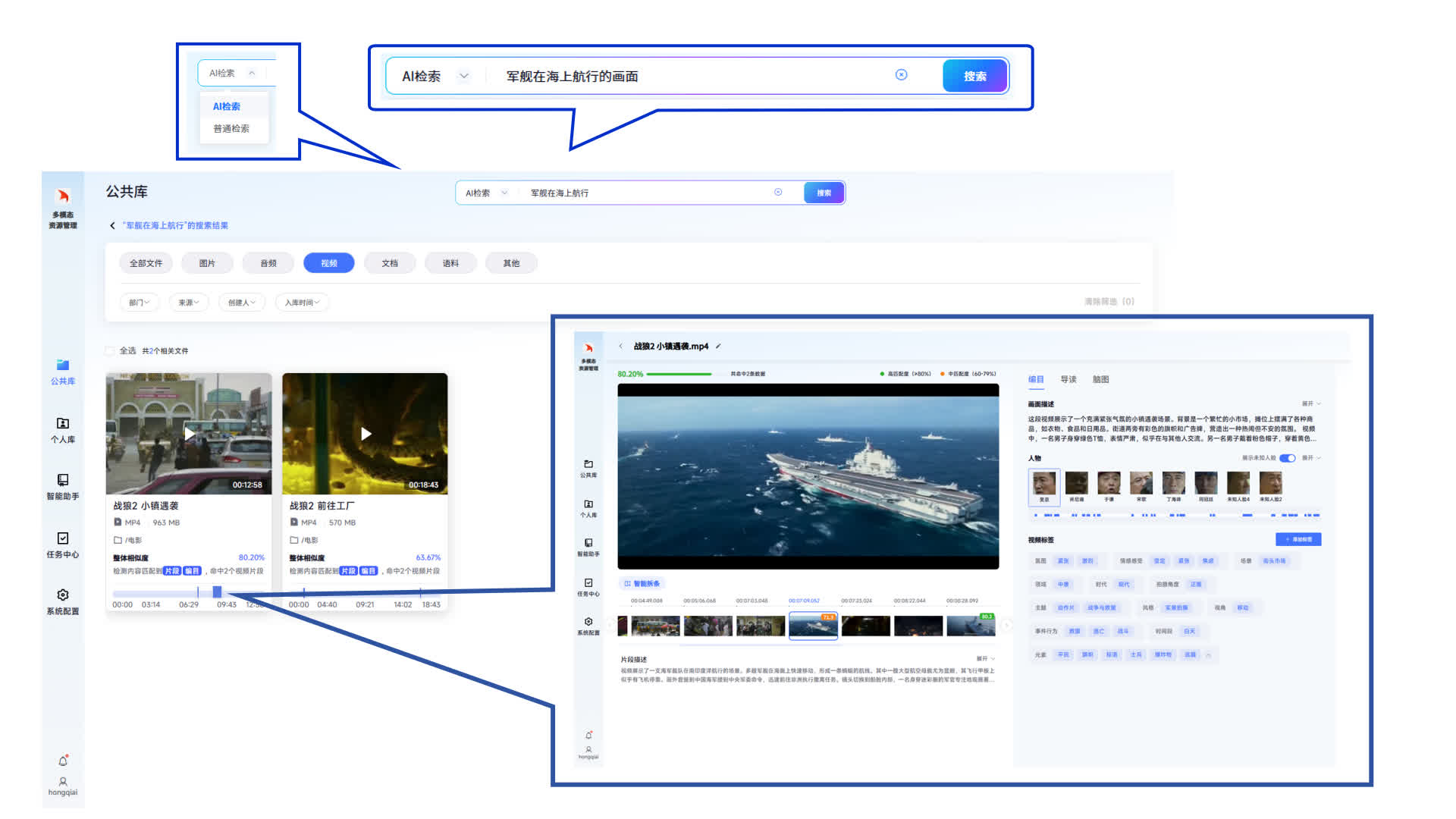Select the 视频 file type tab
This screenshot has width=1456, height=819.
329,263
